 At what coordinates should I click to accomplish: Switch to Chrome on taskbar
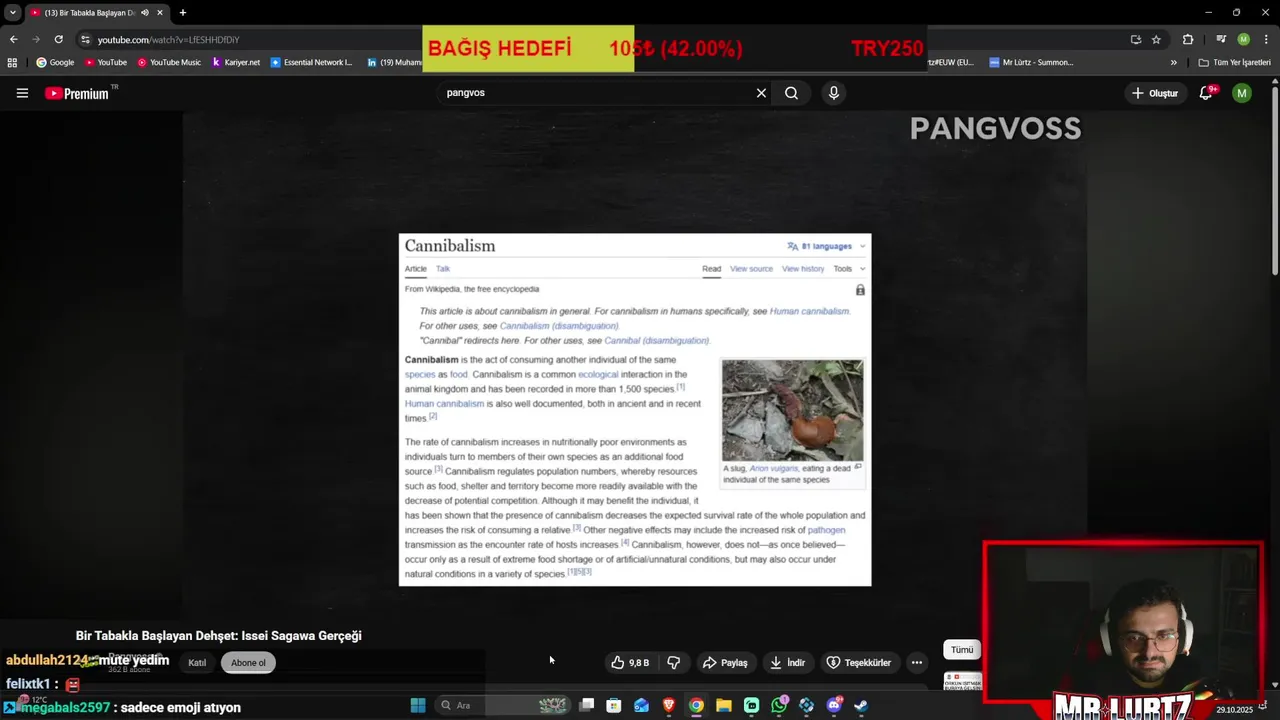696,705
